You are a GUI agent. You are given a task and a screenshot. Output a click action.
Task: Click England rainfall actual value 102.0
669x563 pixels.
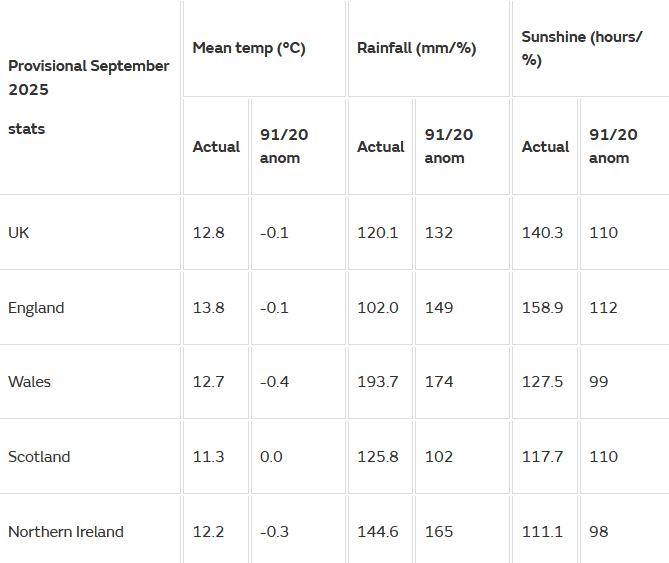point(378,308)
